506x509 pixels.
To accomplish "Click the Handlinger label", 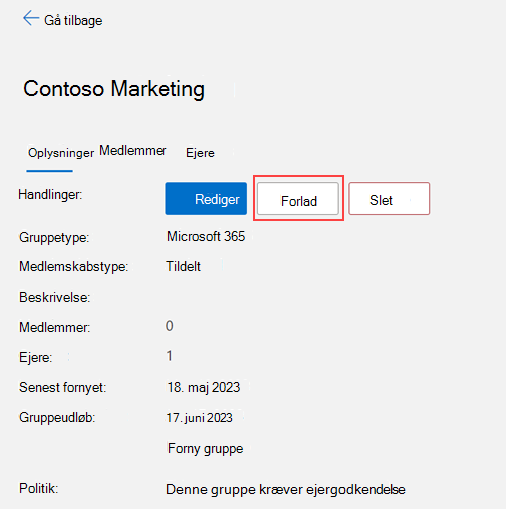I will (50, 194).
